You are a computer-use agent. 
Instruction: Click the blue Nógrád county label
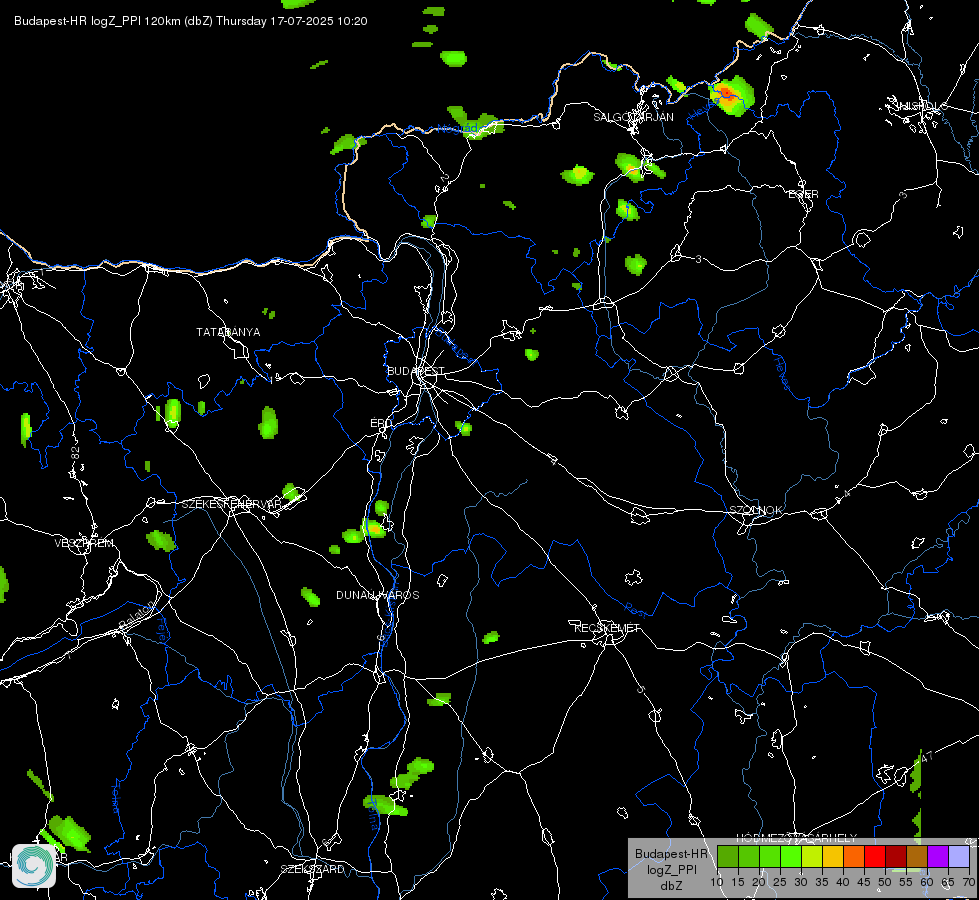pyautogui.click(x=458, y=128)
